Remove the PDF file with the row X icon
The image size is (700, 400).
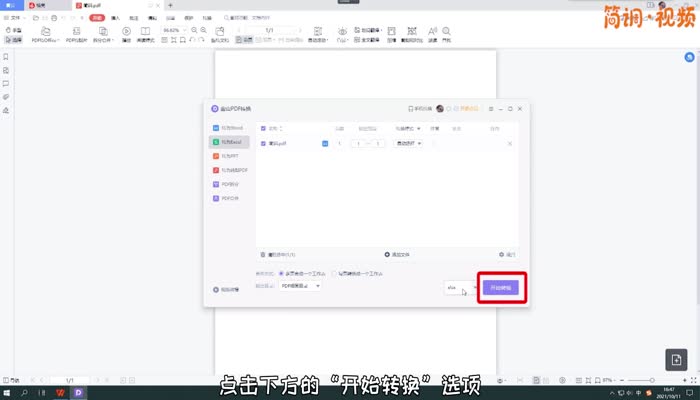click(509, 144)
